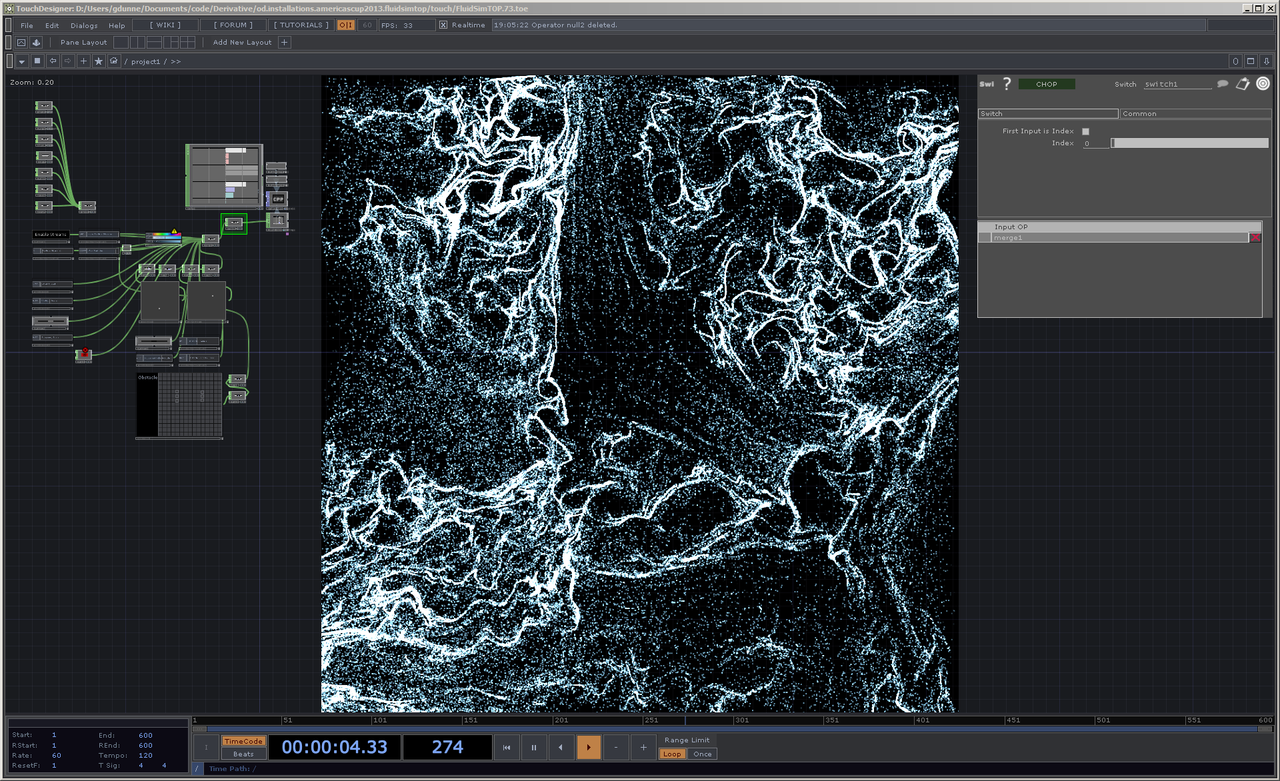Click the Index parameter slider
This screenshot has height=781, width=1280.
tap(1189, 143)
